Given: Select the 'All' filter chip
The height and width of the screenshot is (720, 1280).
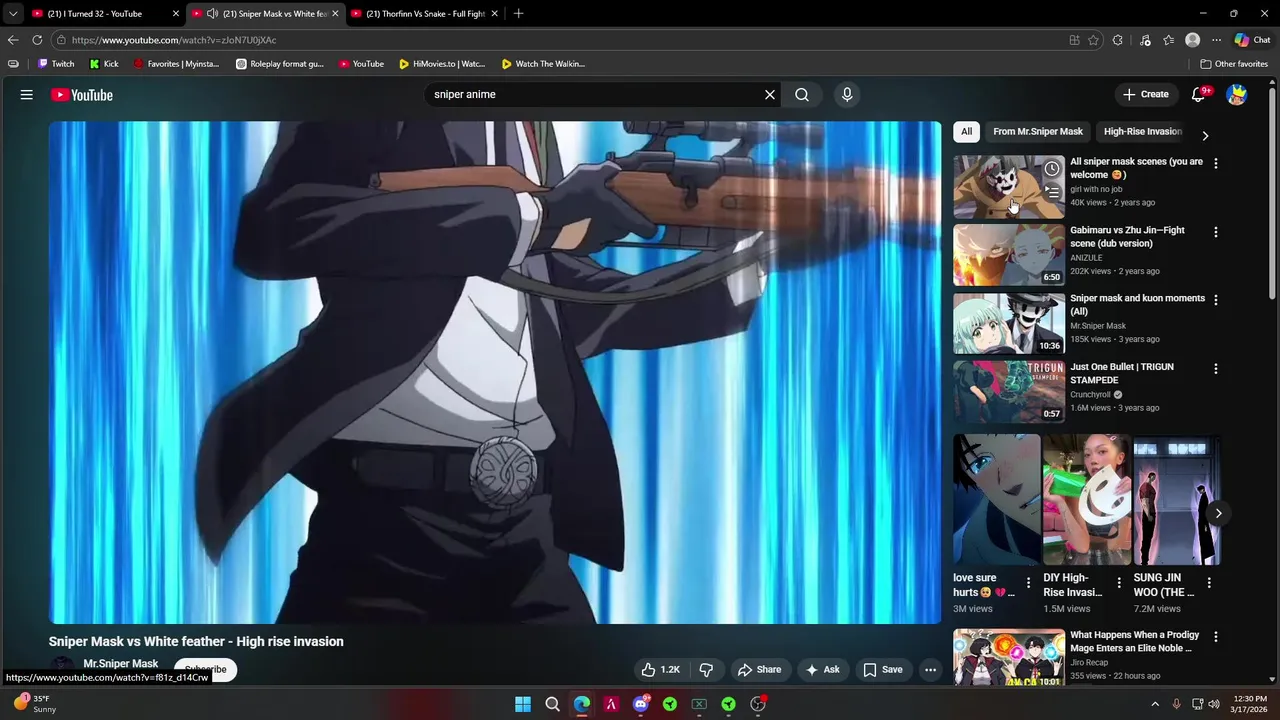Looking at the screenshot, I should point(966,131).
